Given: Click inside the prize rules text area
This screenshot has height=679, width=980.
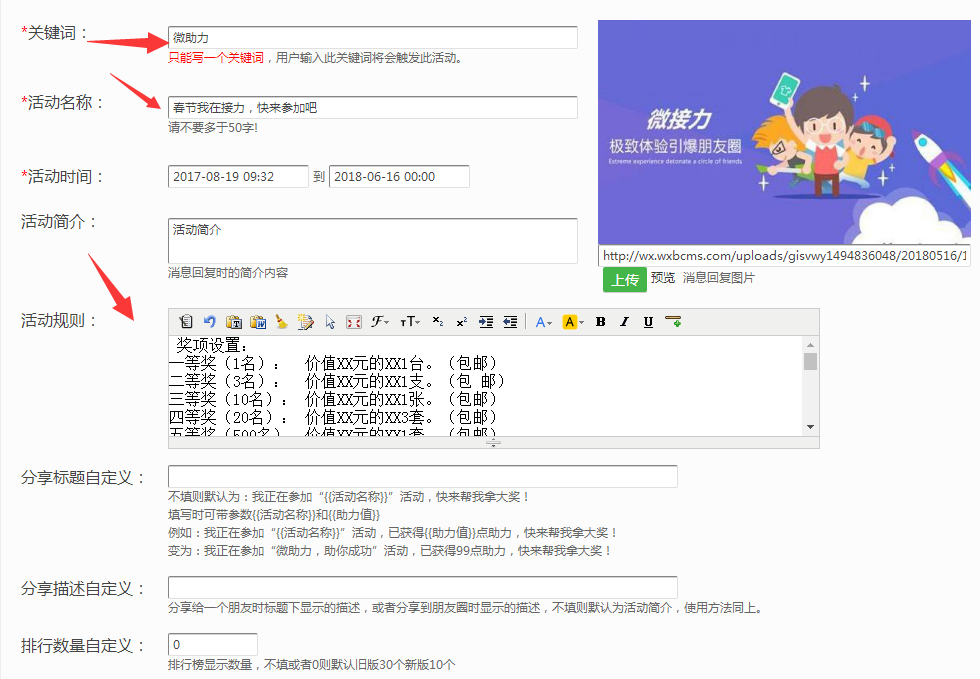Looking at the screenshot, I should tap(485, 386).
